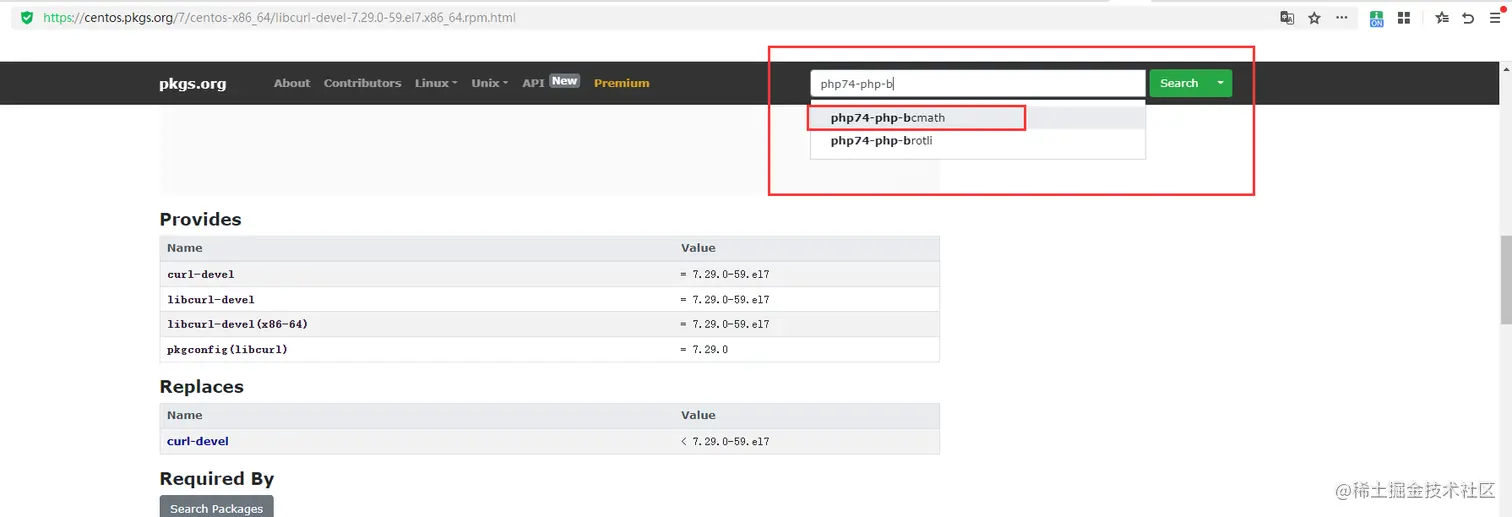Select php74-php-bcmath suggestion
This screenshot has width=1512, height=517.
tap(977, 118)
